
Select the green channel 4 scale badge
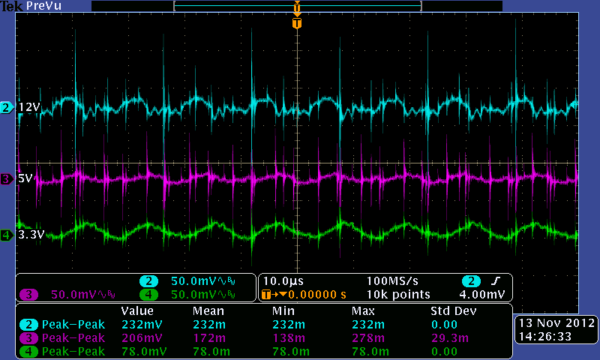(149, 295)
